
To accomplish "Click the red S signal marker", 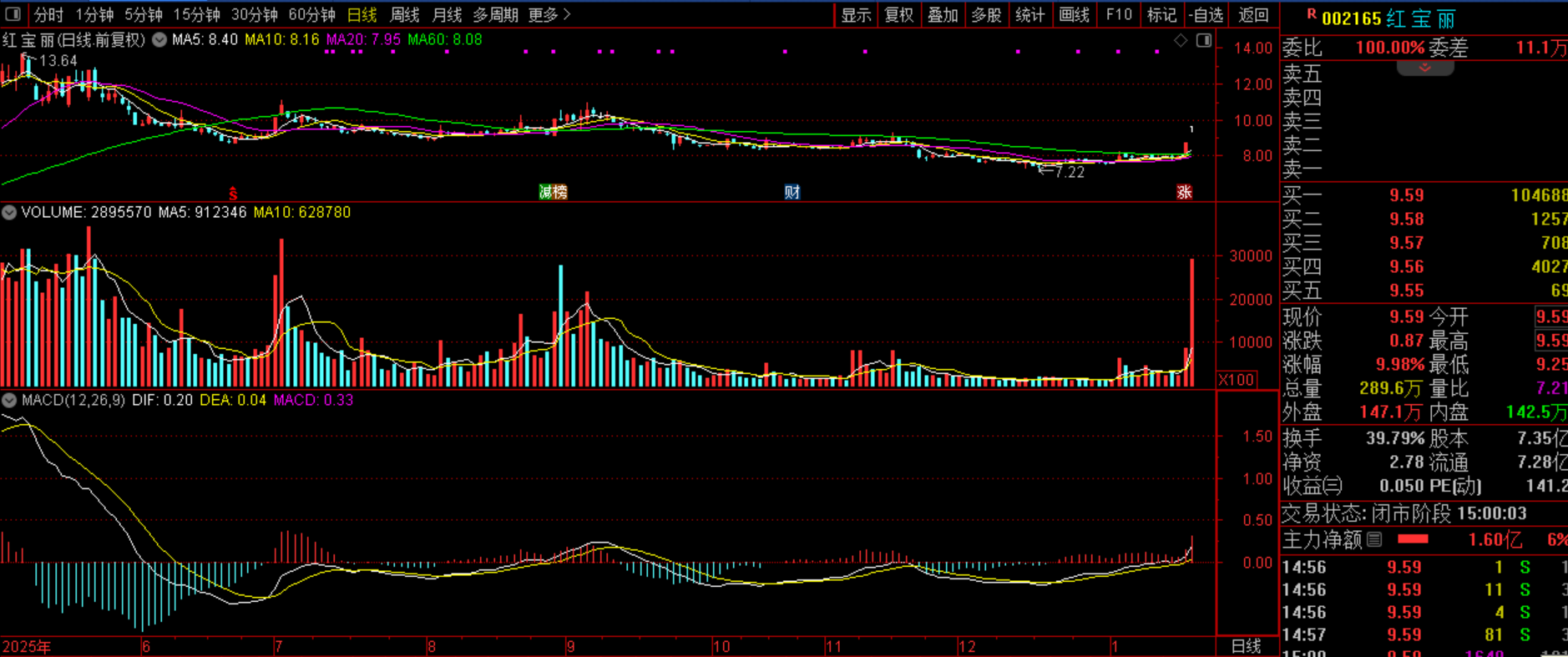I will tap(234, 192).
